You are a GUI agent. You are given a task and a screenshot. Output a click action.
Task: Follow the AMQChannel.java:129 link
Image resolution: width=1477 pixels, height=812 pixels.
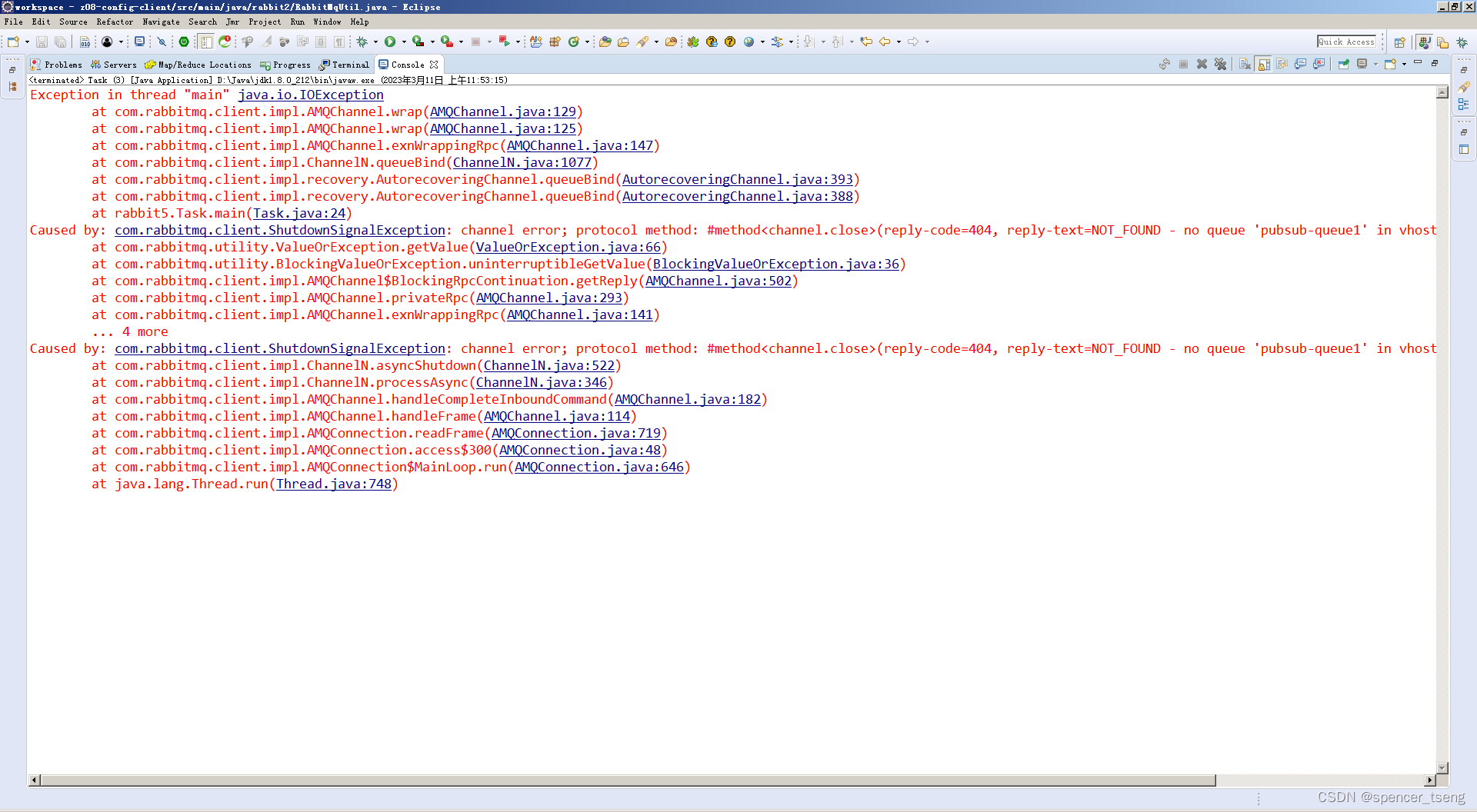[x=504, y=112]
